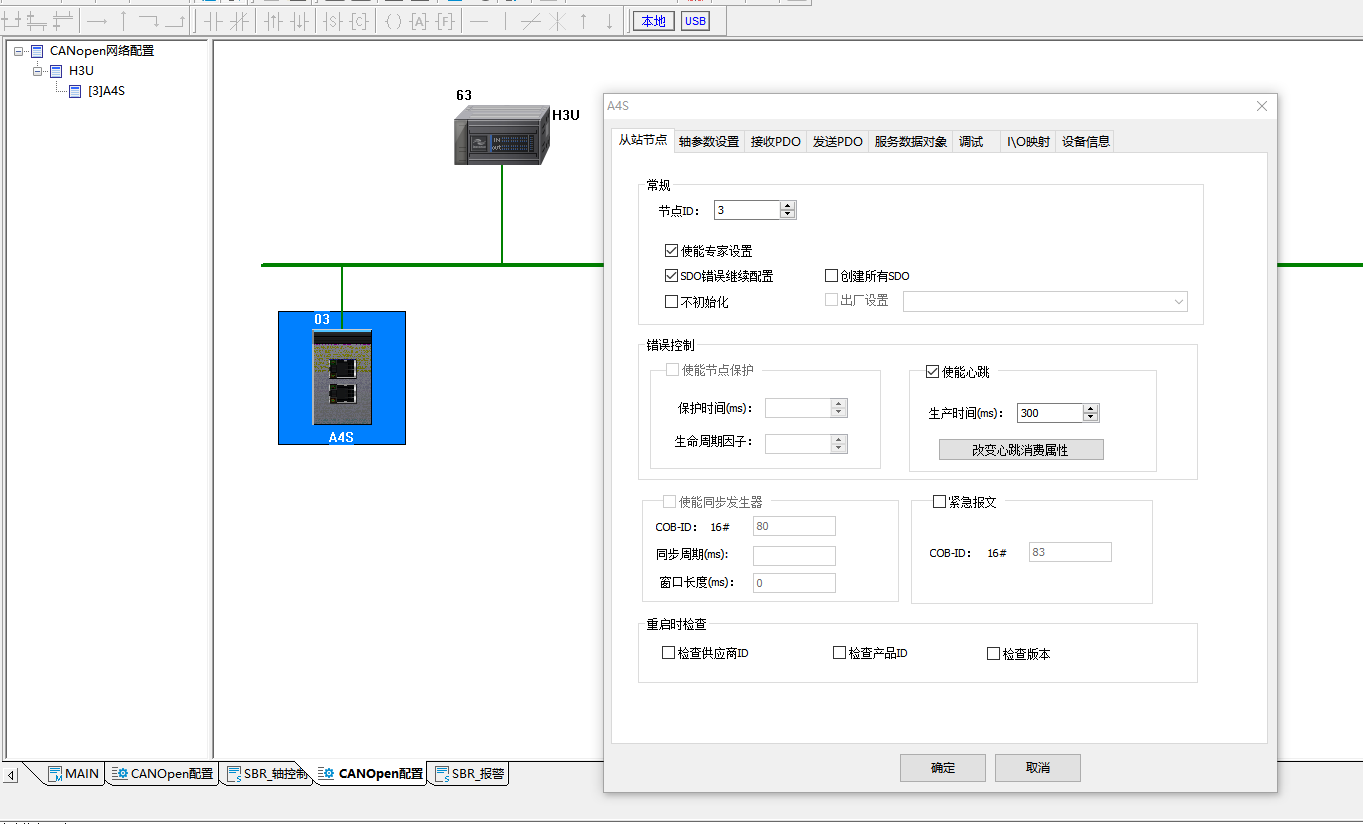1363x824 pixels.
Task: Click the 保护时间 spinner arrows
Action: (839, 408)
